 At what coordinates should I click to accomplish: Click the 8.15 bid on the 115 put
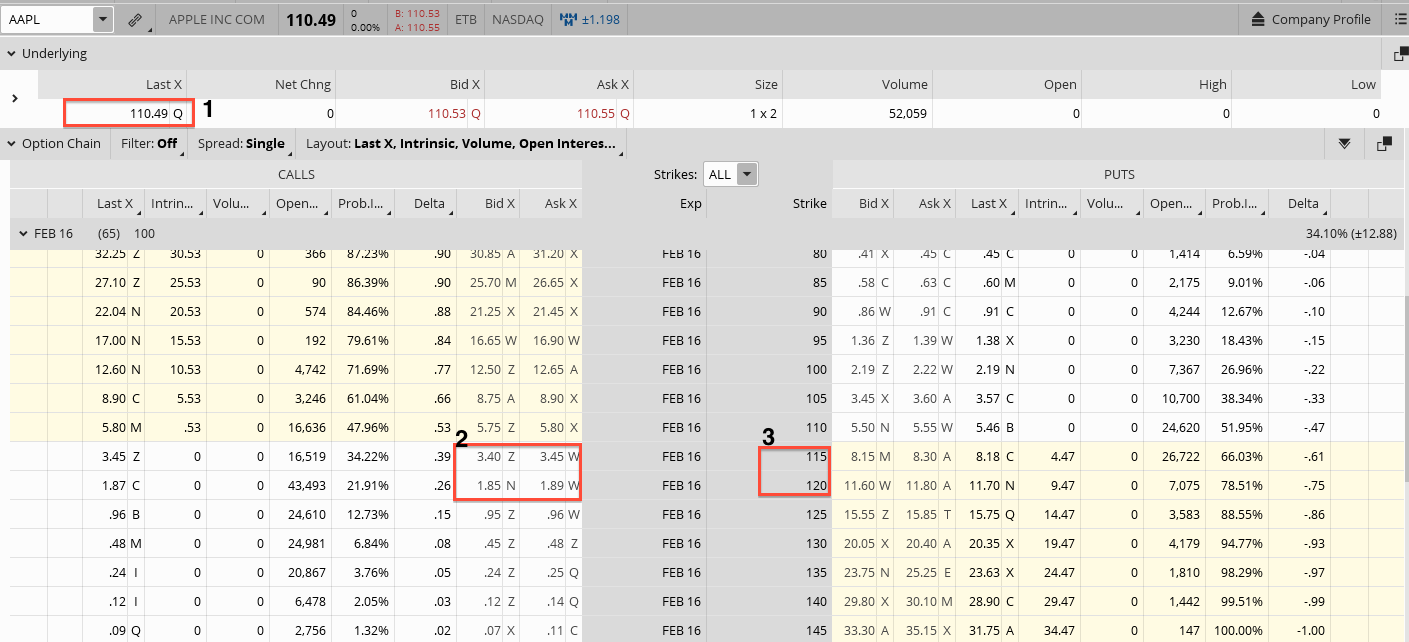pos(860,457)
